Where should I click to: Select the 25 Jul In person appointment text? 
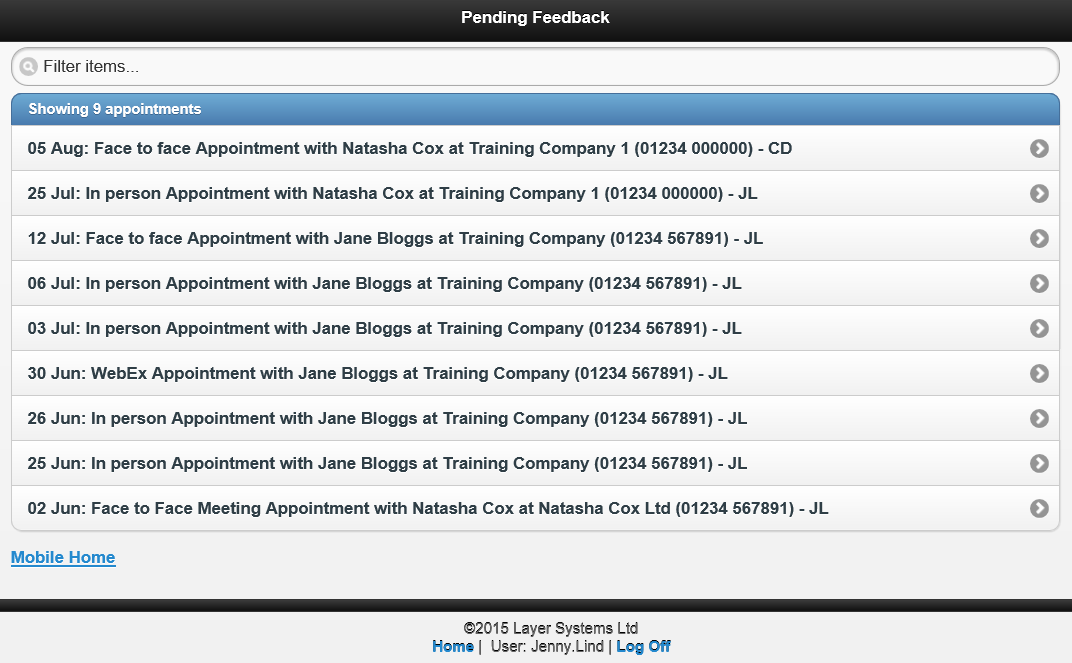392,193
